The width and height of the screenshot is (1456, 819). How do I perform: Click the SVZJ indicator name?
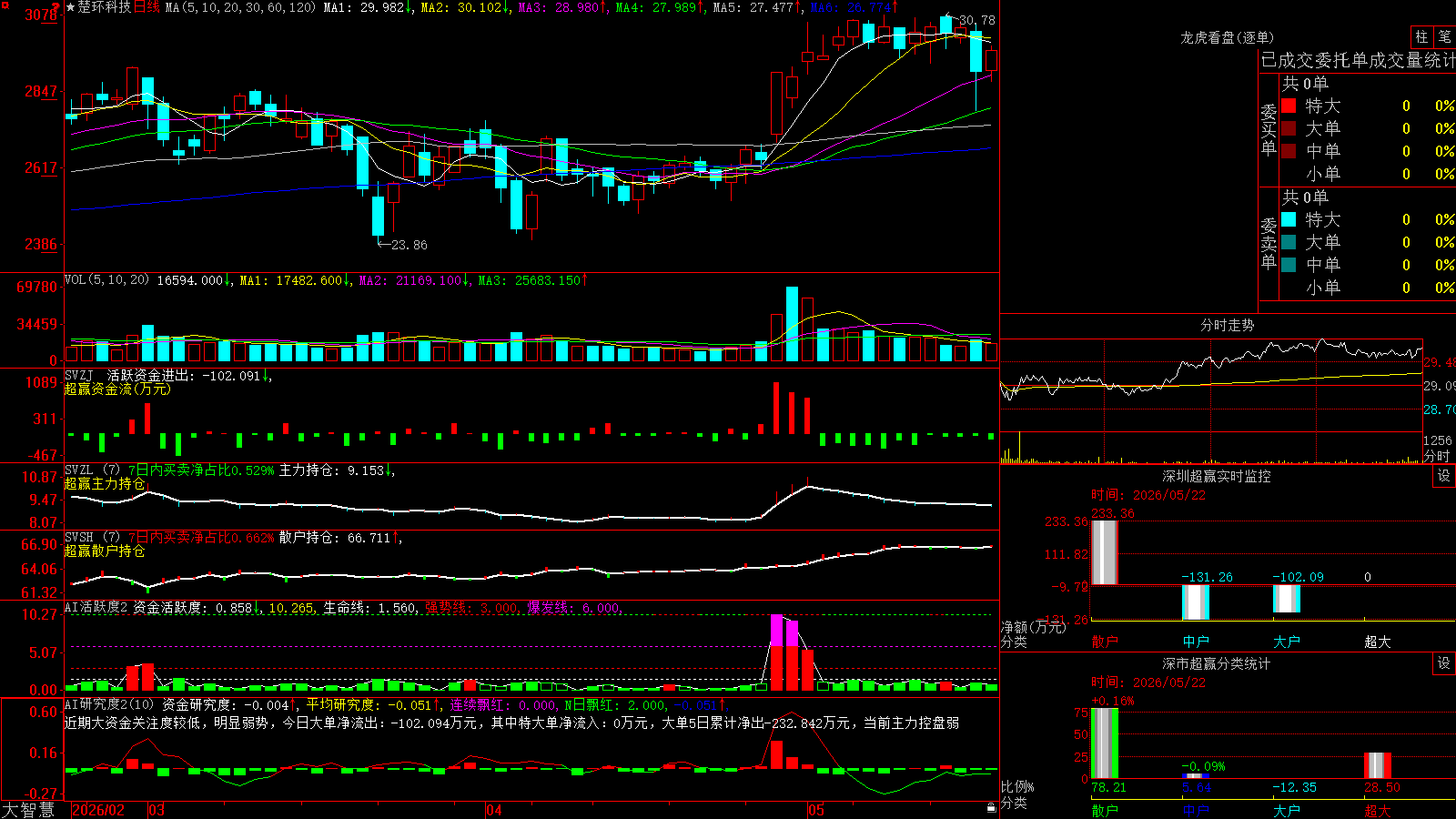coord(78,375)
